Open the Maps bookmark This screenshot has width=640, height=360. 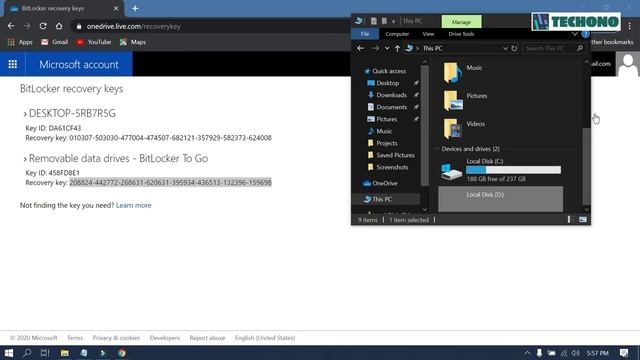(x=133, y=42)
